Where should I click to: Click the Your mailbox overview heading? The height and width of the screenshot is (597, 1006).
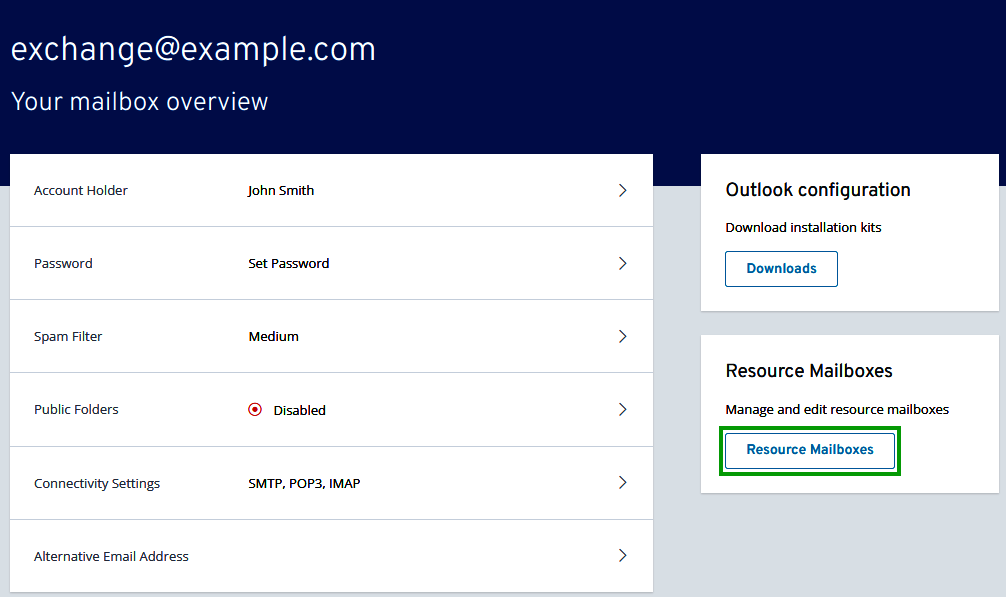pos(139,101)
